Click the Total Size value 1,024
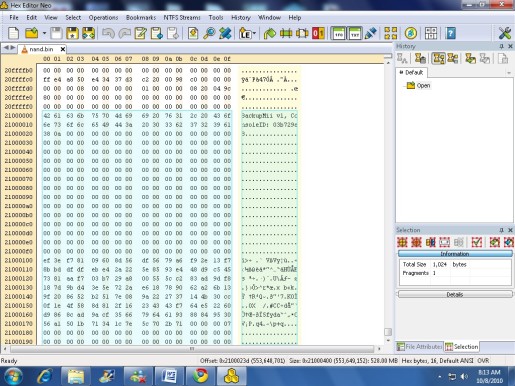Screen dimensions: 515x386 pos(440,264)
